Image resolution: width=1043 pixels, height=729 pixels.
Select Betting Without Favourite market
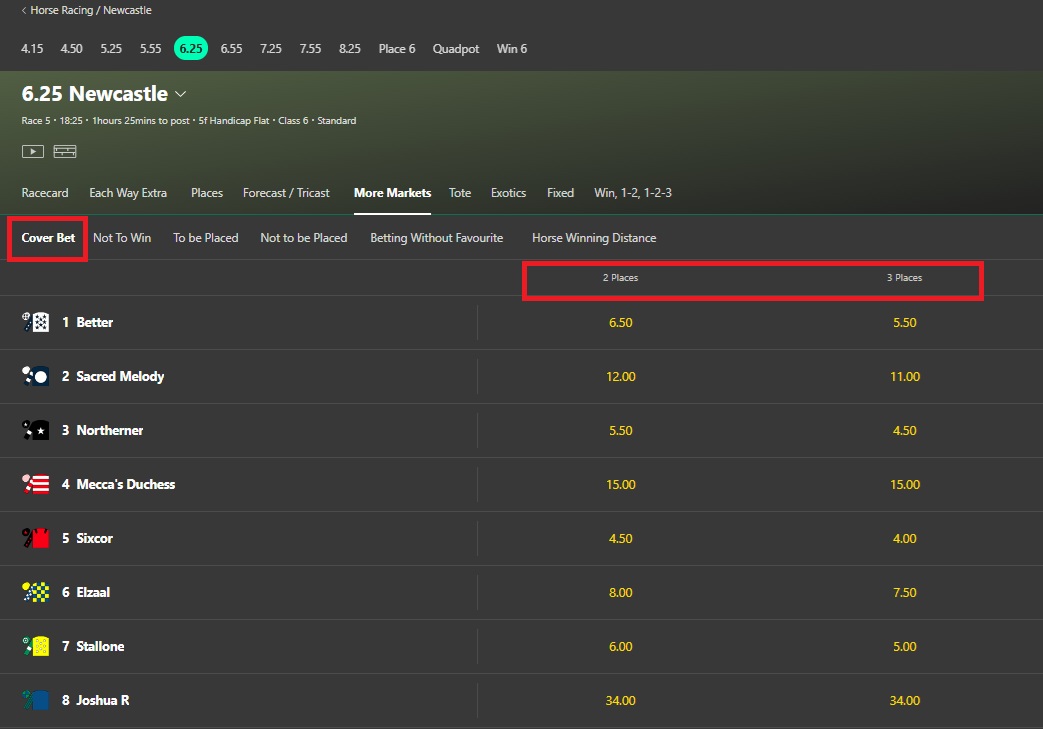click(436, 238)
